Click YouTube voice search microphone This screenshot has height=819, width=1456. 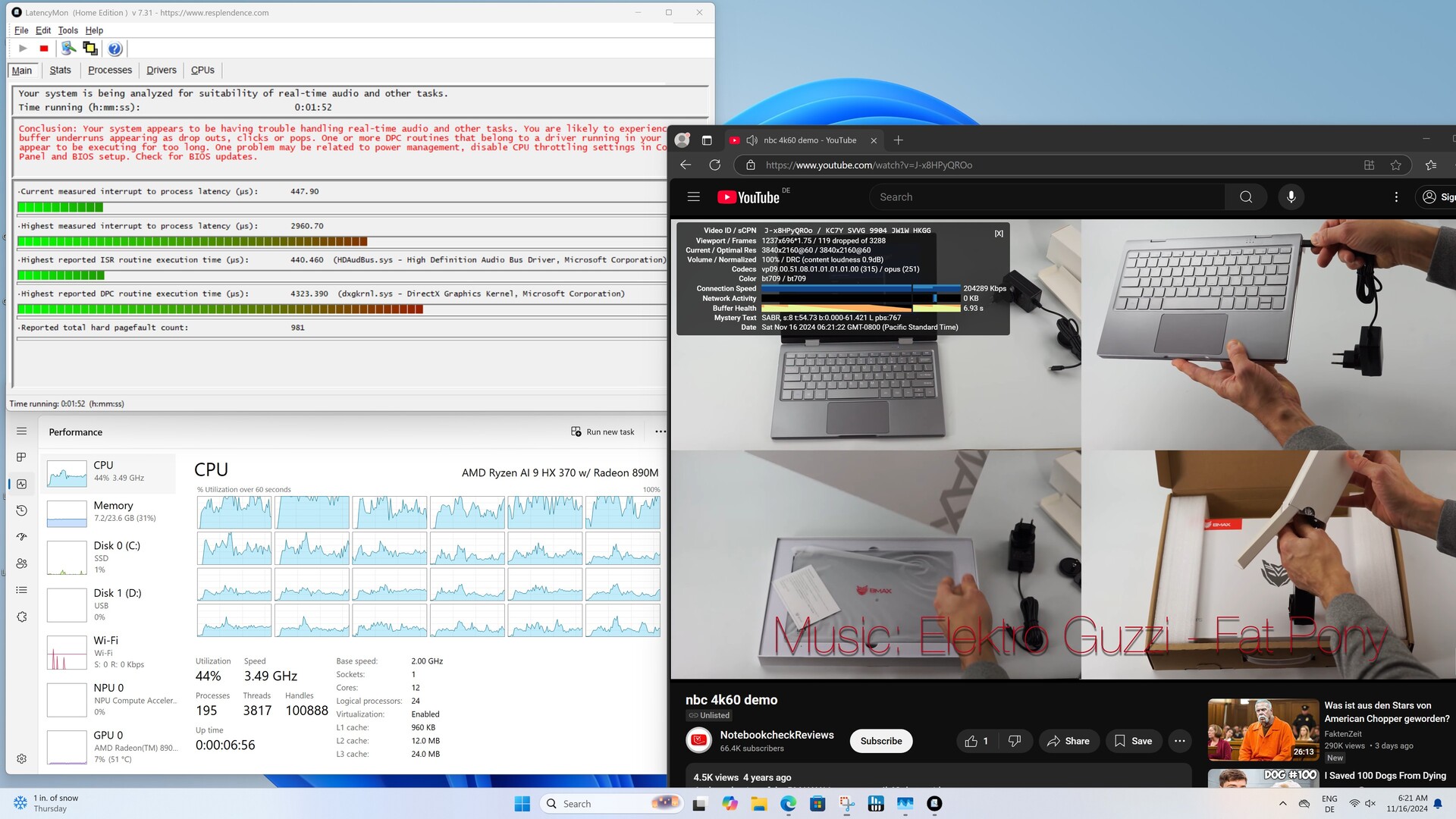1291,197
